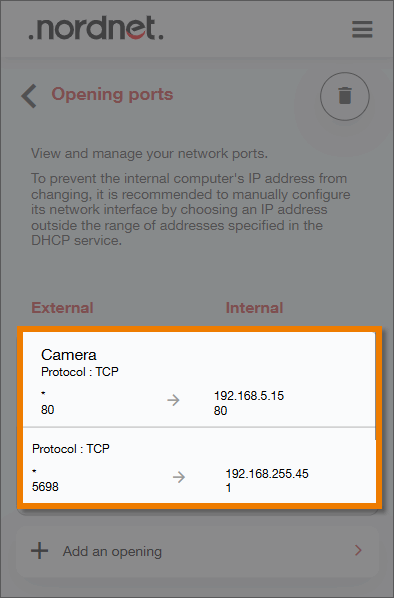Screen dimensions: 394x598
Task: Click the trash delete icon
Action: click(345, 96)
